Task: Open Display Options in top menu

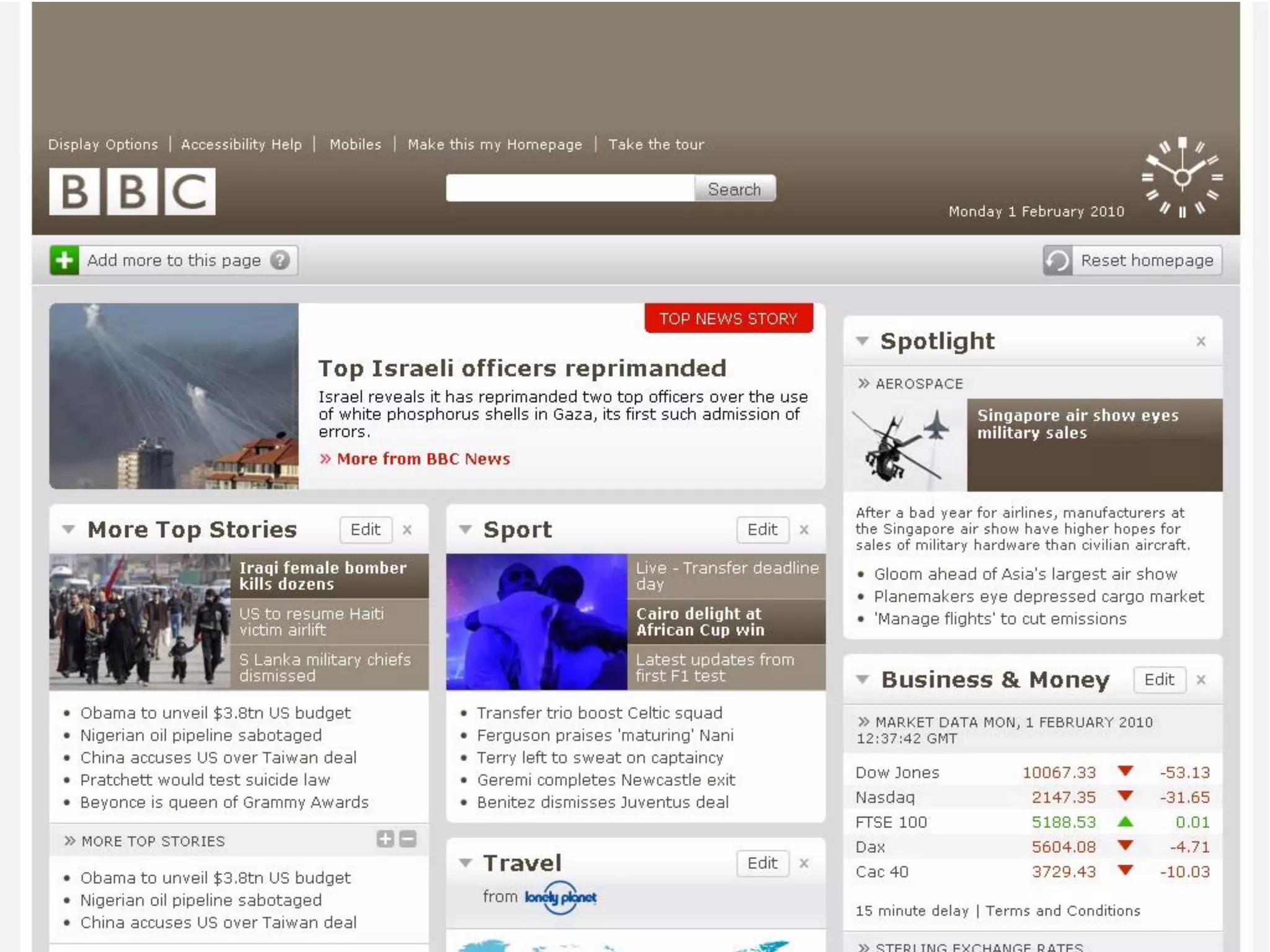Action: pos(103,144)
